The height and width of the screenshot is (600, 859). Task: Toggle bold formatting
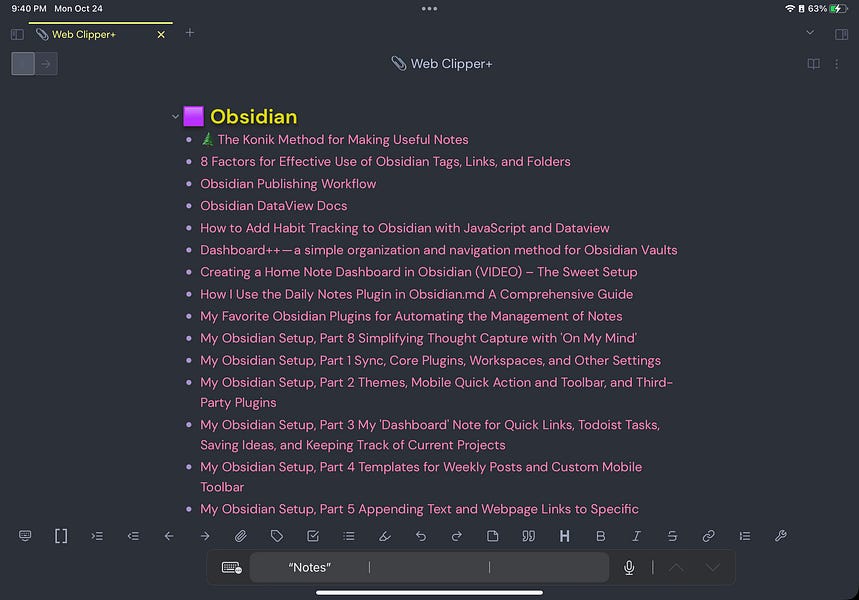600,536
